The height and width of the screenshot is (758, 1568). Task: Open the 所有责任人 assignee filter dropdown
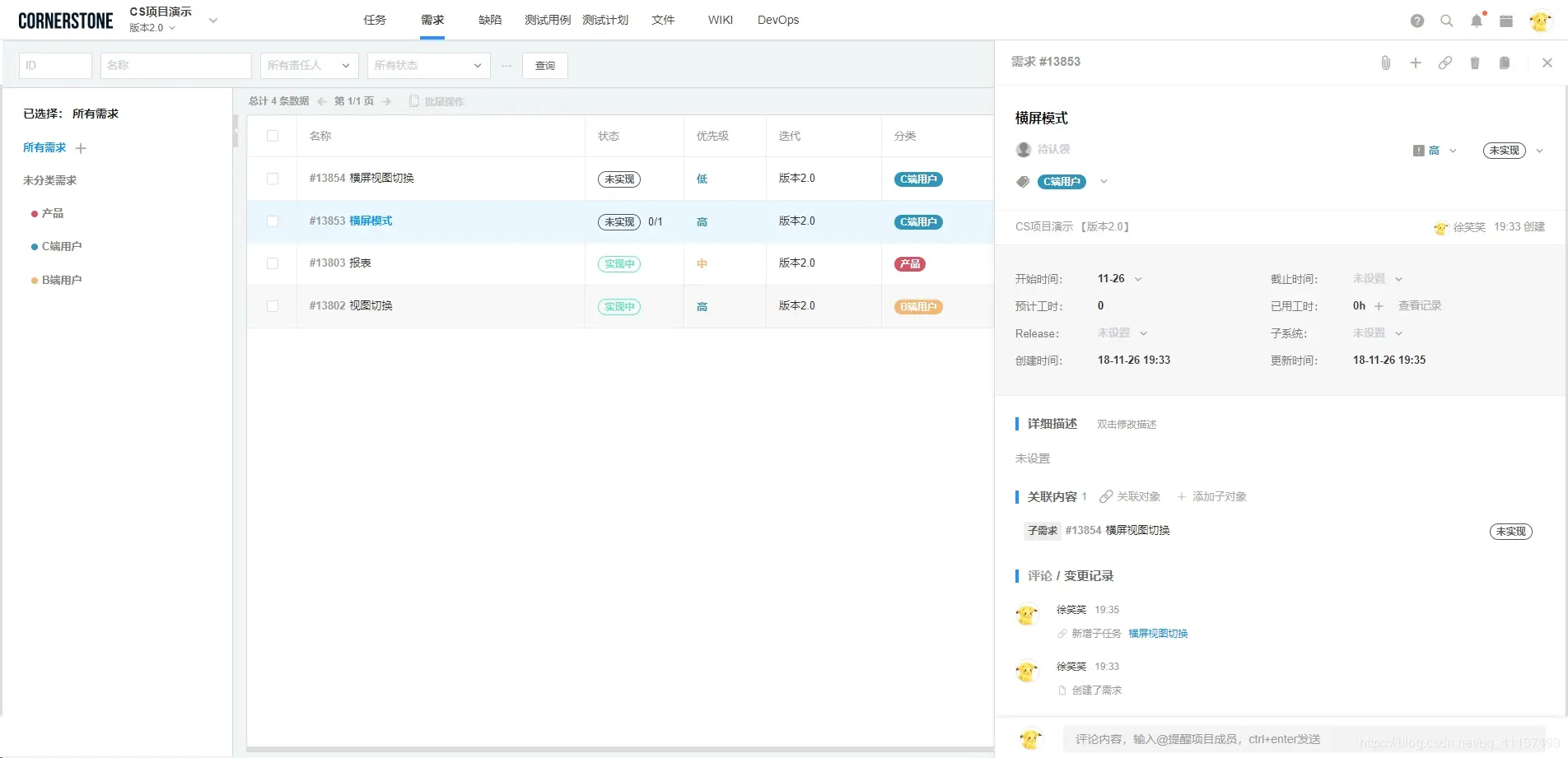click(310, 66)
